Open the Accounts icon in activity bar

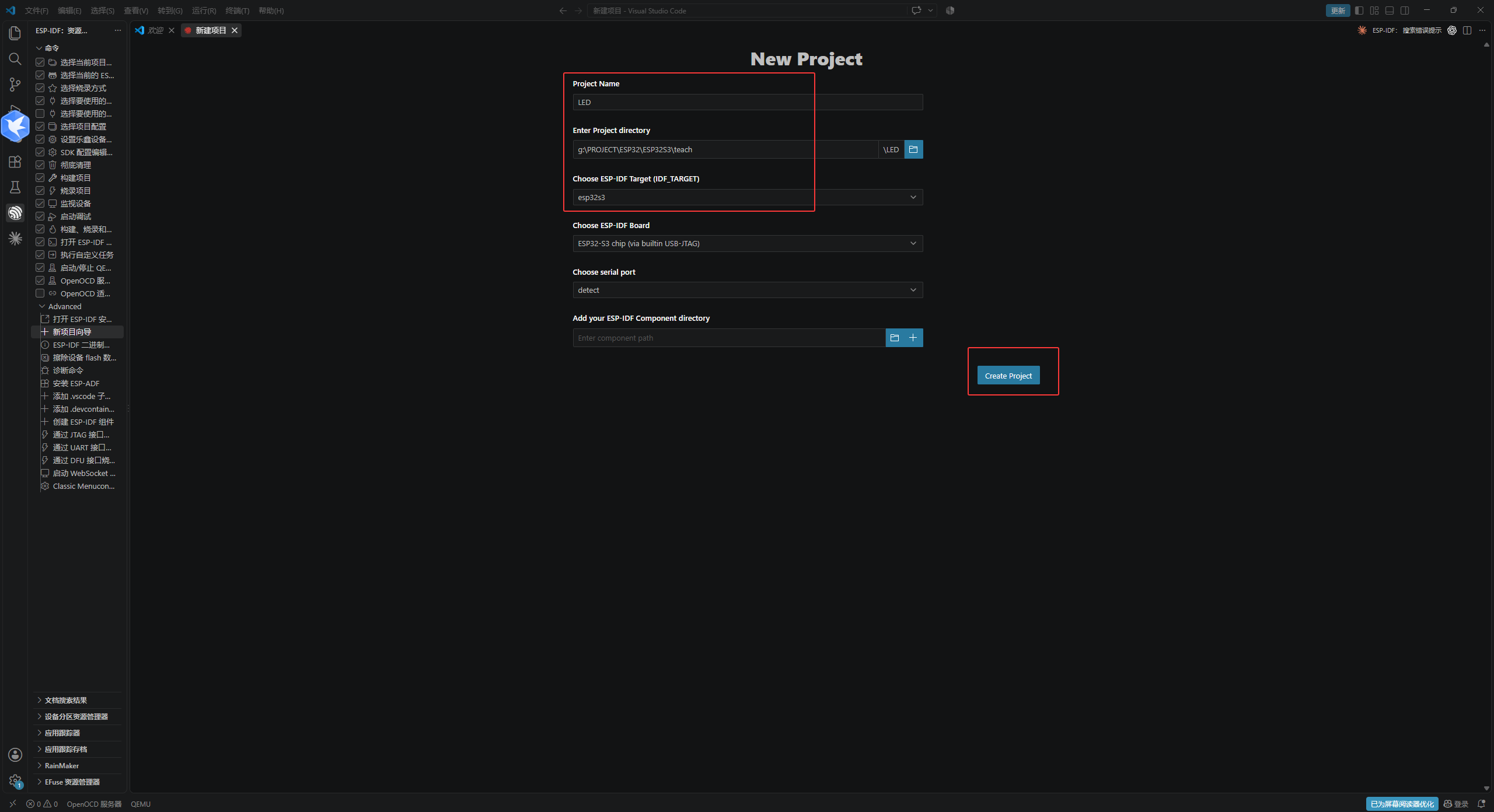click(x=15, y=755)
